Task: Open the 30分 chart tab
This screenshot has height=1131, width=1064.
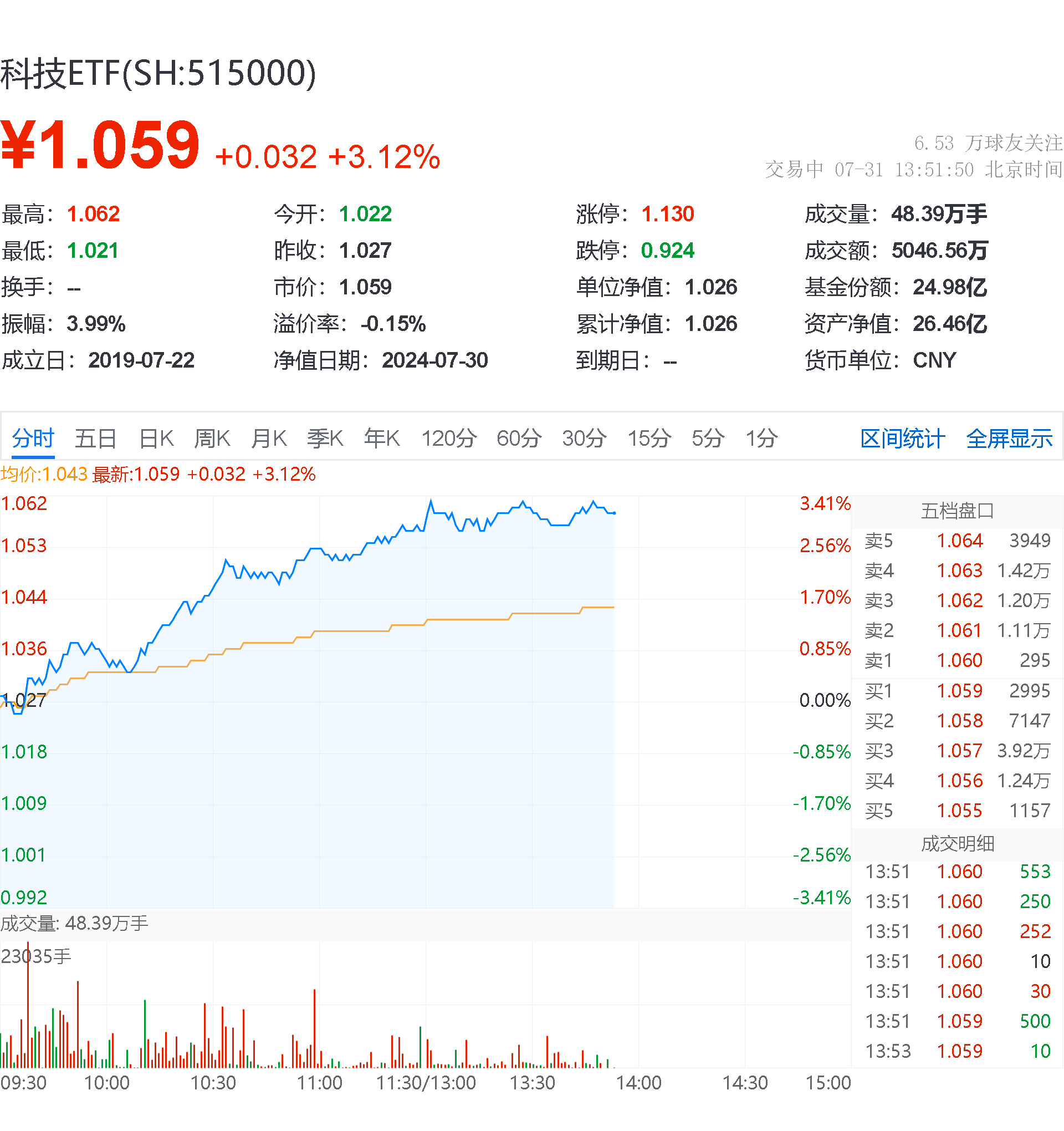Action: 584,439
